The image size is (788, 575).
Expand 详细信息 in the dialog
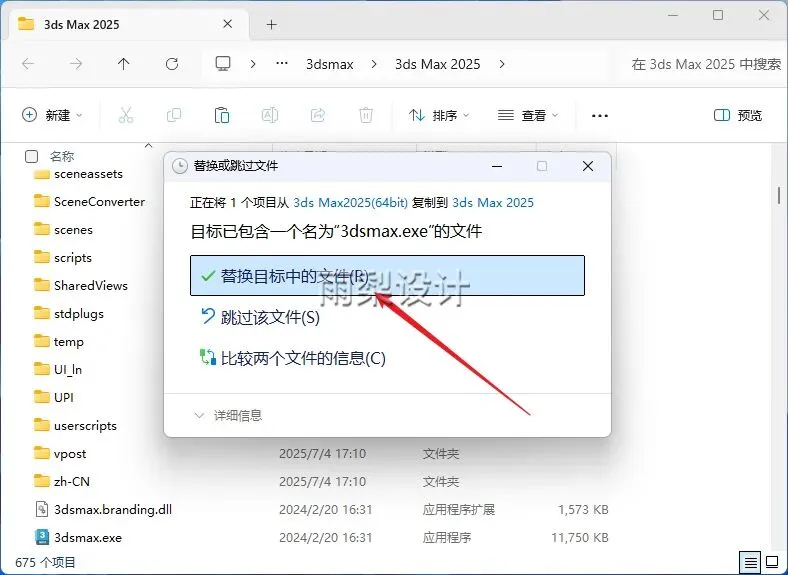(x=228, y=415)
